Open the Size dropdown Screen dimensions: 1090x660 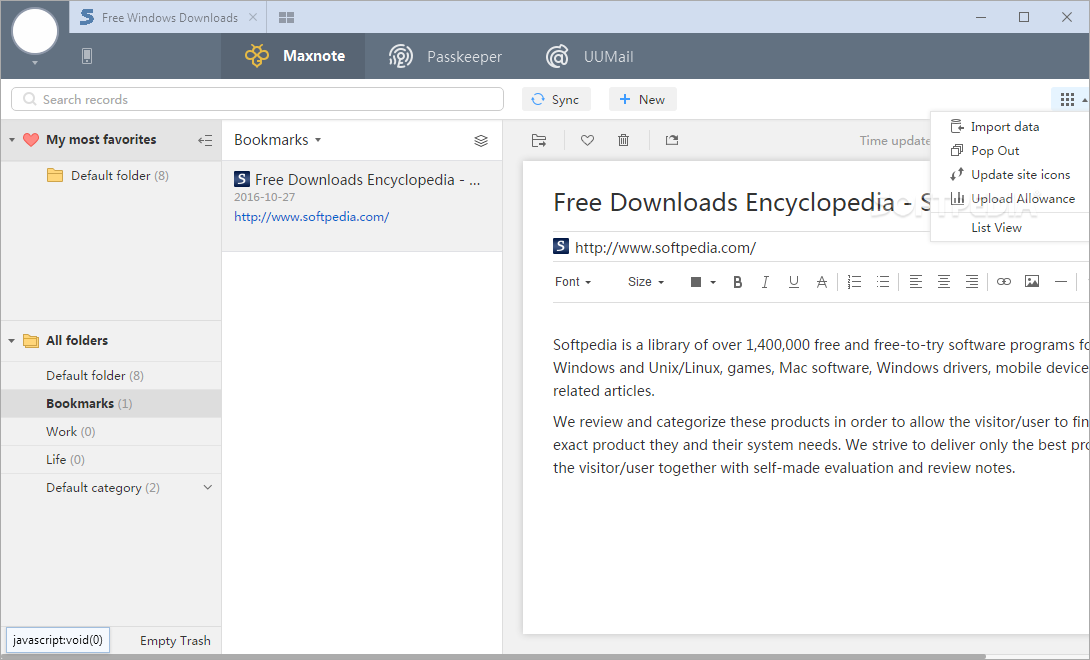pyautogui.click(x=646, y=282)
